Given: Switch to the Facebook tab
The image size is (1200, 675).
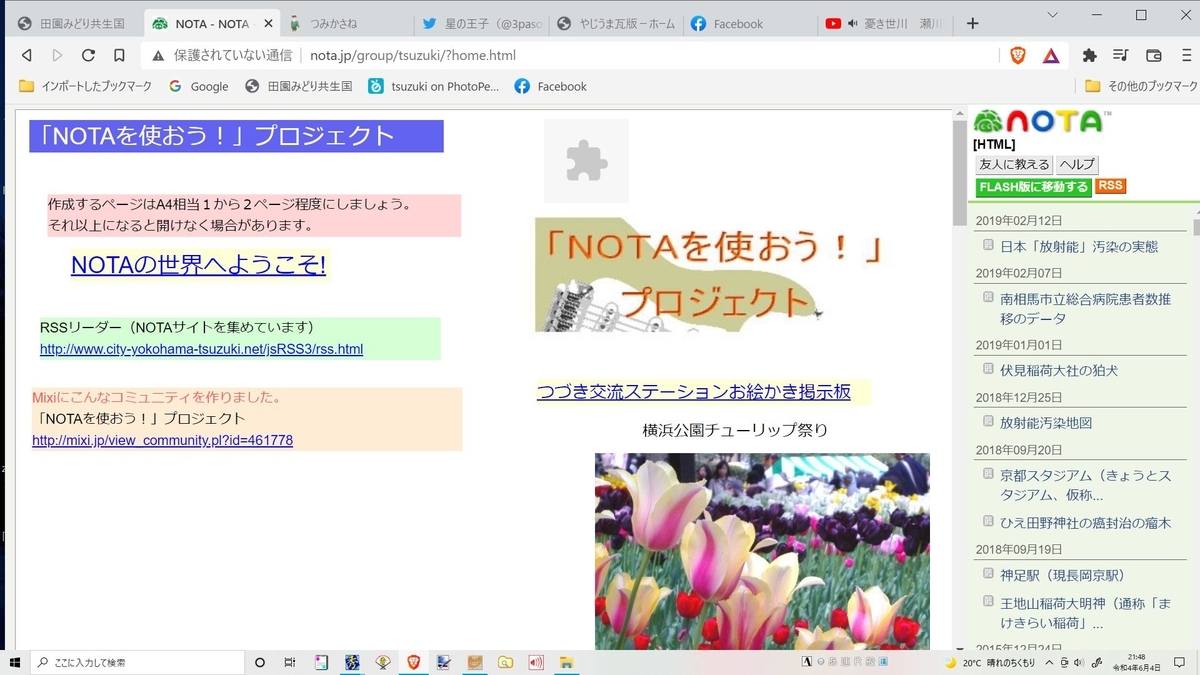Looking at the screenshot, I should coord(749,24).
